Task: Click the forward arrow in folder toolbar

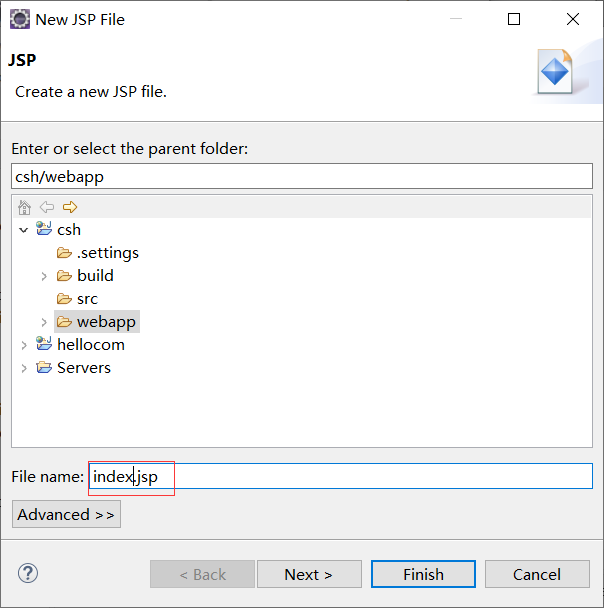Action: 70,207
